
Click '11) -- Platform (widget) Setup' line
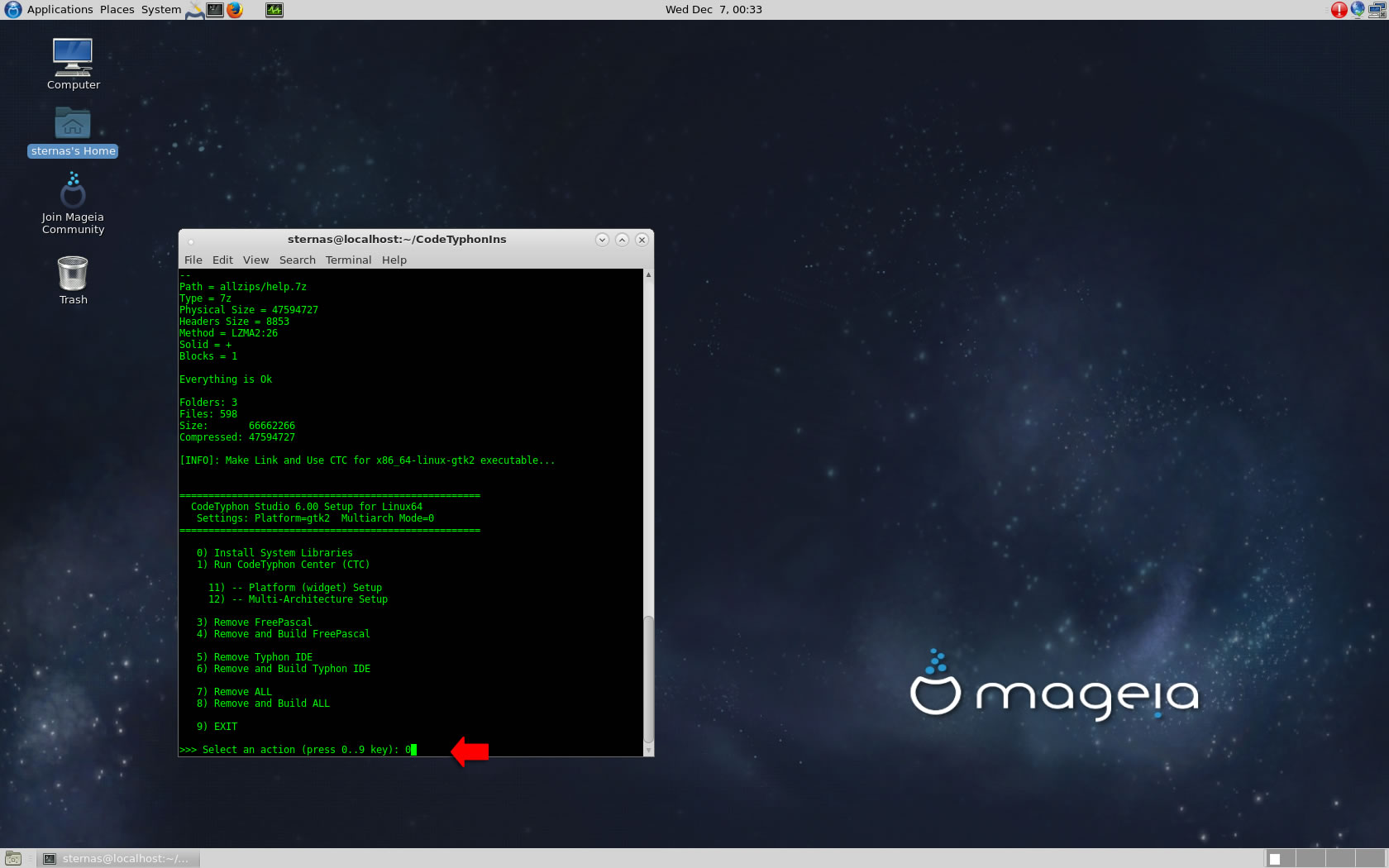pyautogui.click(x=295, y=588)
